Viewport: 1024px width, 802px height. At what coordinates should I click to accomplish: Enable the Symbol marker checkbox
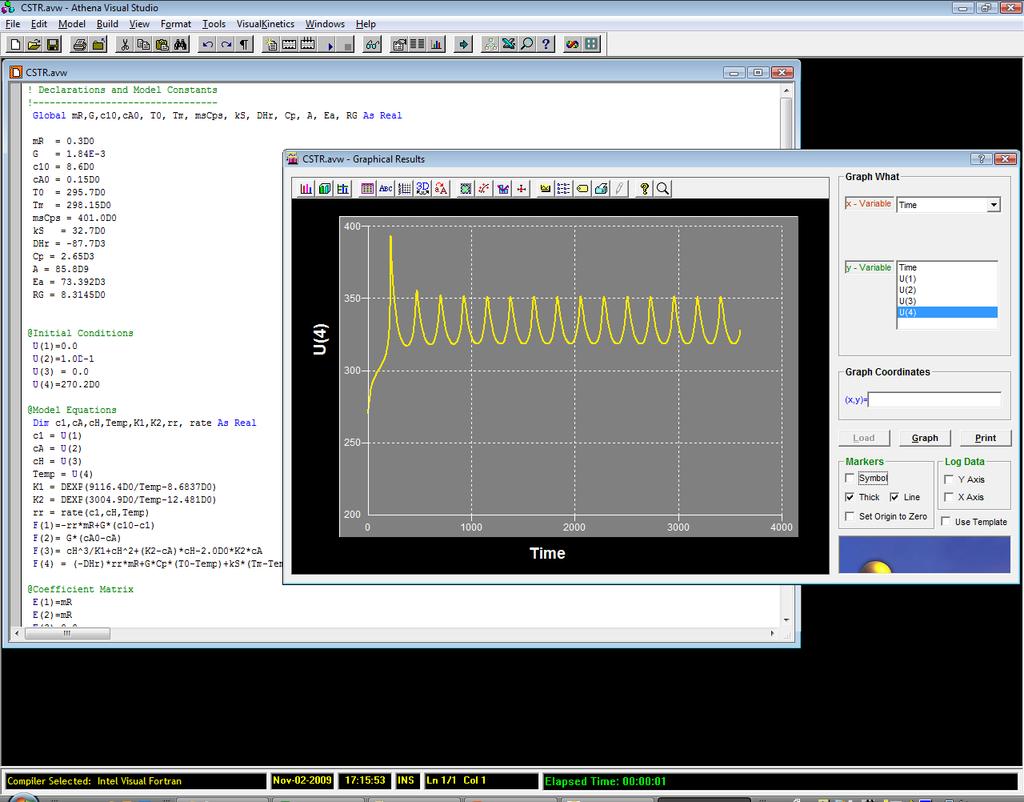pyautogui.click(x=850, y=478)
